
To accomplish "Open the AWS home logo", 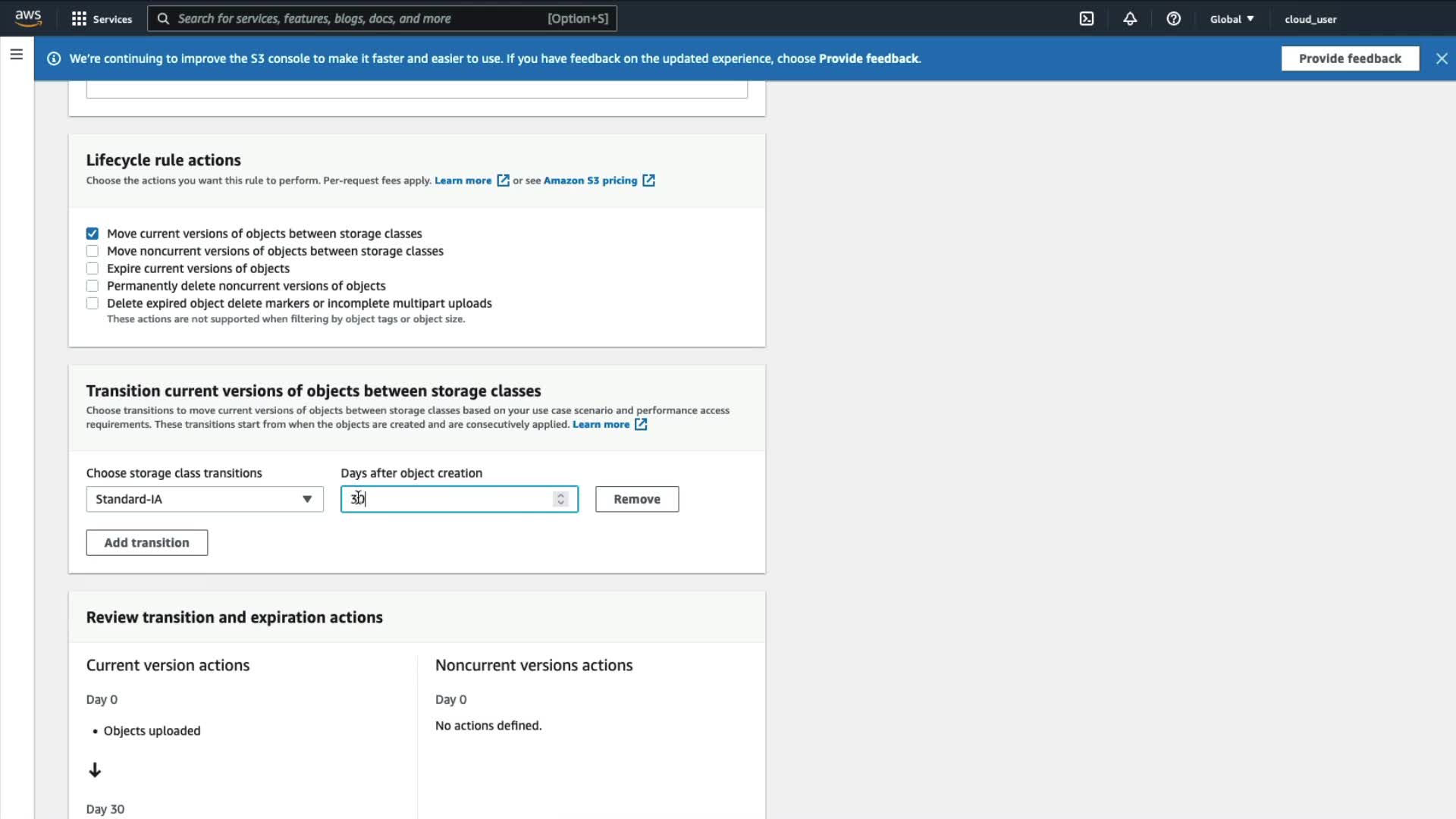I will (x=28, y=18).
